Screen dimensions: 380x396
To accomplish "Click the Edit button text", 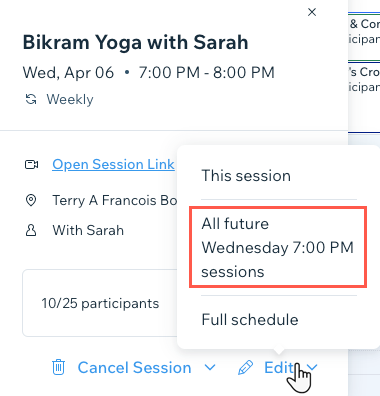I will tap(279, 368).
